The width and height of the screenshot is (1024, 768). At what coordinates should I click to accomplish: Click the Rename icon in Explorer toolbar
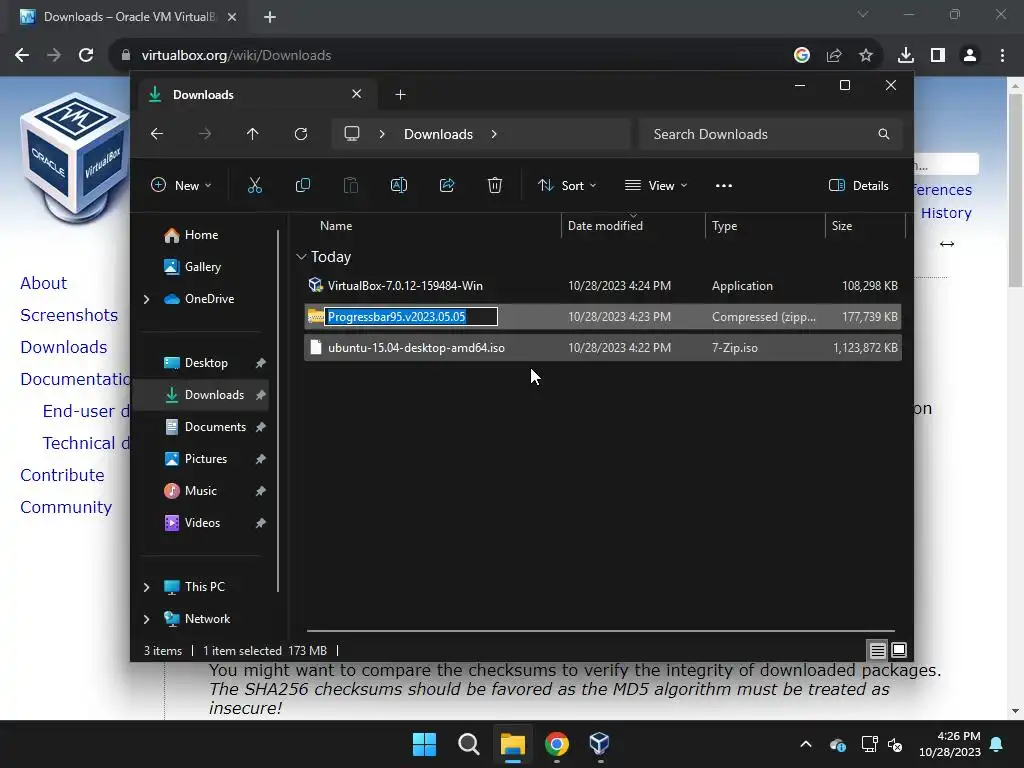398,185
